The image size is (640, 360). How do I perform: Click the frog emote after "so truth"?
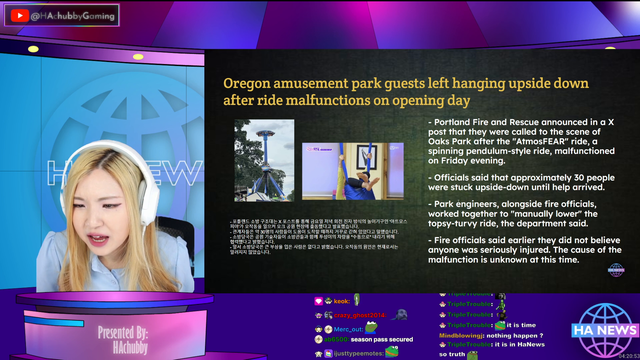(x=472, y=355)
